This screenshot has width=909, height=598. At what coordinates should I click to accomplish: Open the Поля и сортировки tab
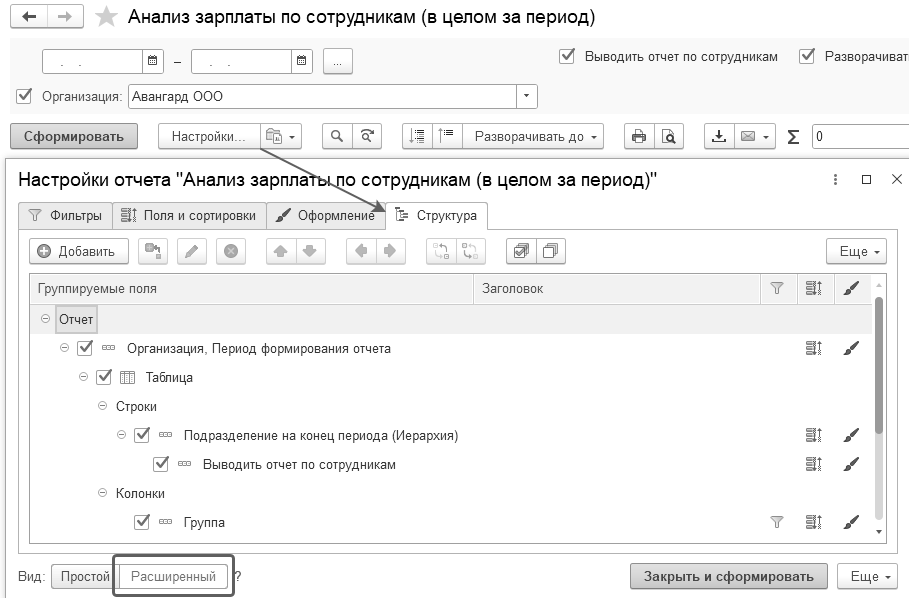189,216
